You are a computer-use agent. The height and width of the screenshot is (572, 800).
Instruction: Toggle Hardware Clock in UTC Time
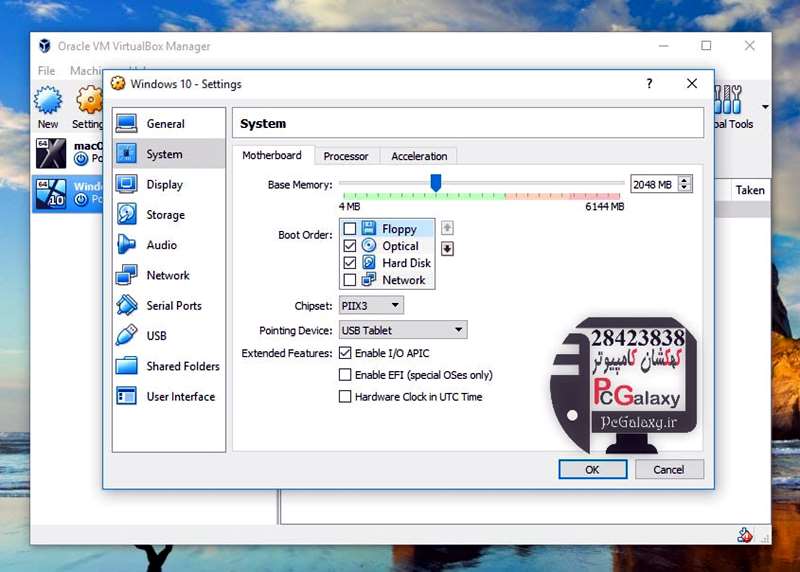coord(346,397)
